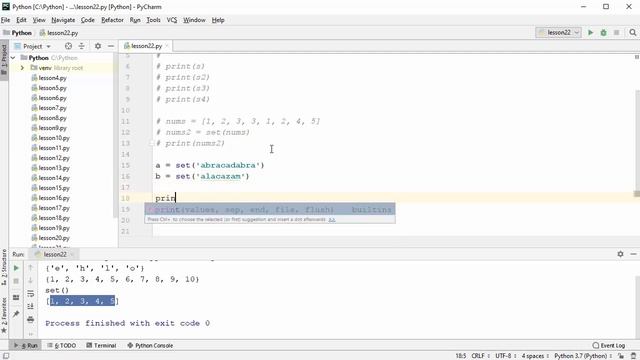The height and width of the screenshot is (360, 640).
Task: Change 4 spaces indentation setting
Action: (535, 356)
